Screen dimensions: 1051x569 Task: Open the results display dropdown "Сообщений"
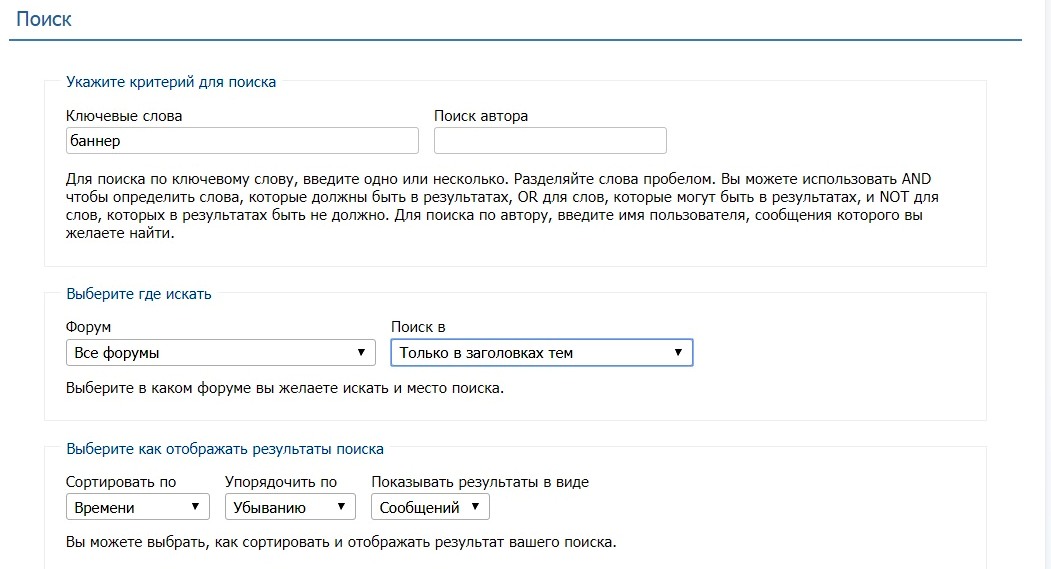pos(430,507)
